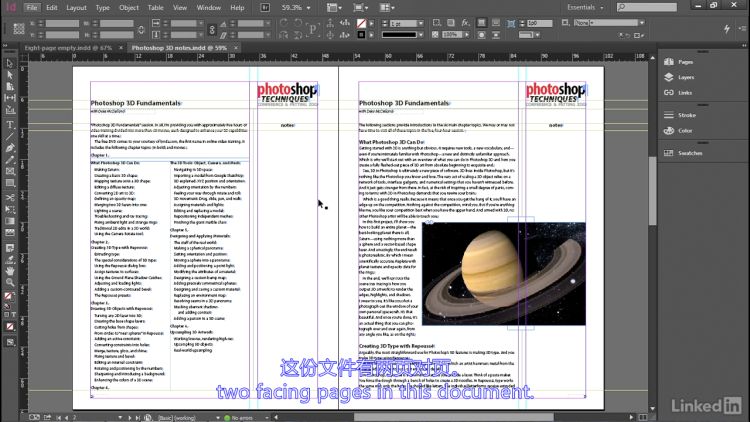
Task: Select the Line tool
Action: tap(10, 136)
